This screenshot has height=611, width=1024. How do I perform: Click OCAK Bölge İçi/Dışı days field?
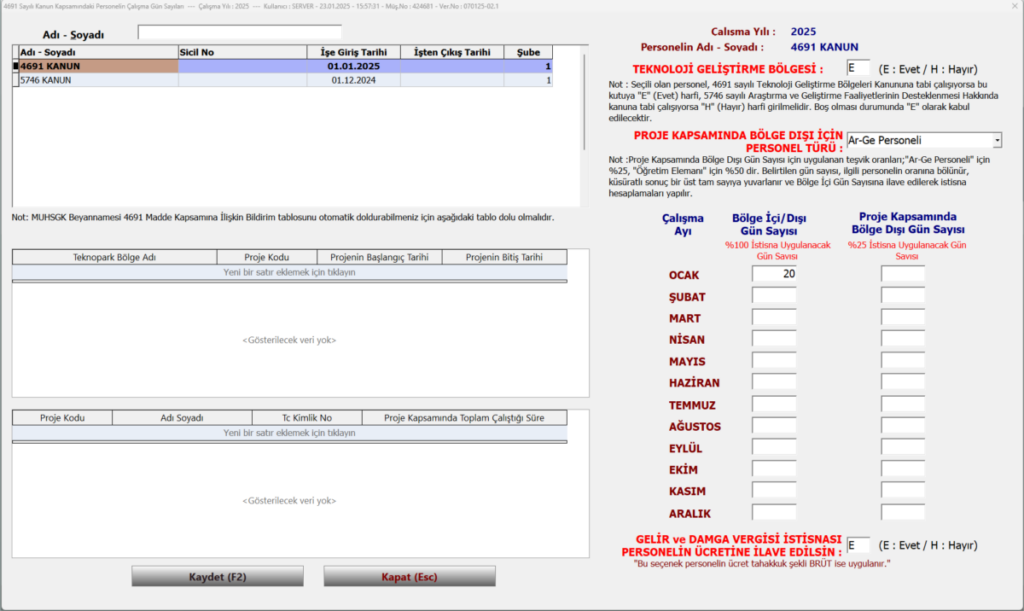pyautogui.click(x=774, y=274)
